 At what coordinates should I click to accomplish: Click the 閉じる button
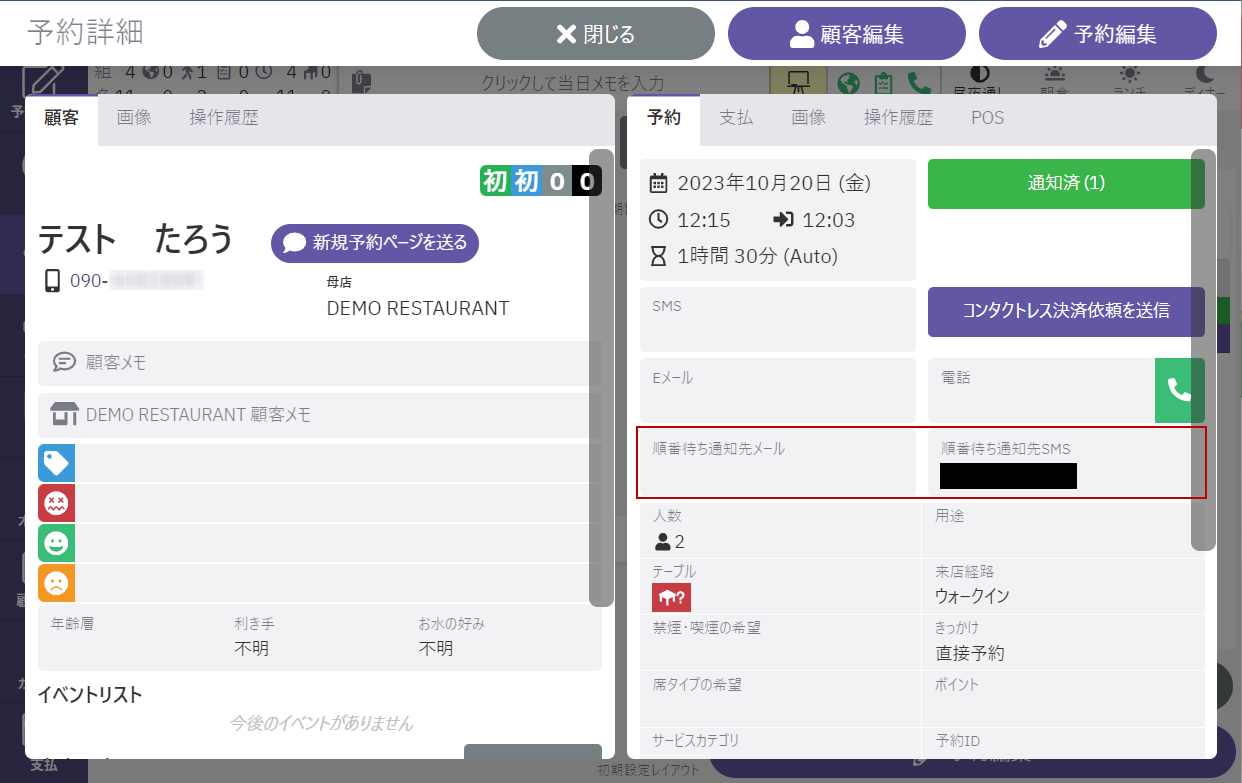point(596,34)
